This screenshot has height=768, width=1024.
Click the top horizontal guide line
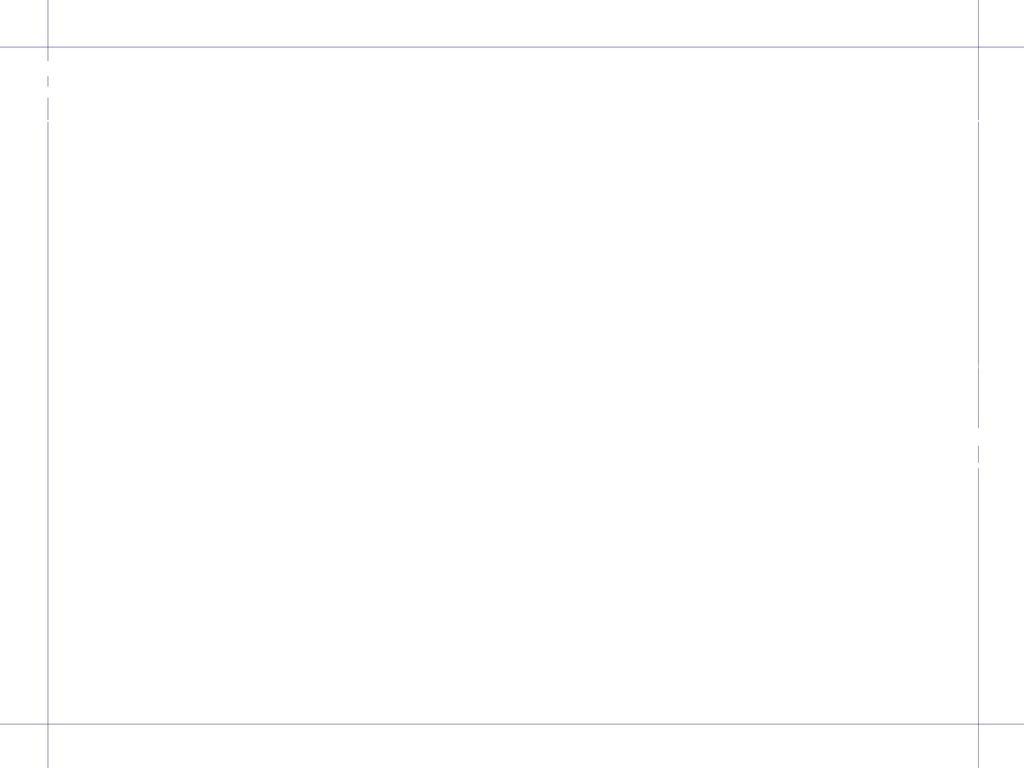point(512,47)
